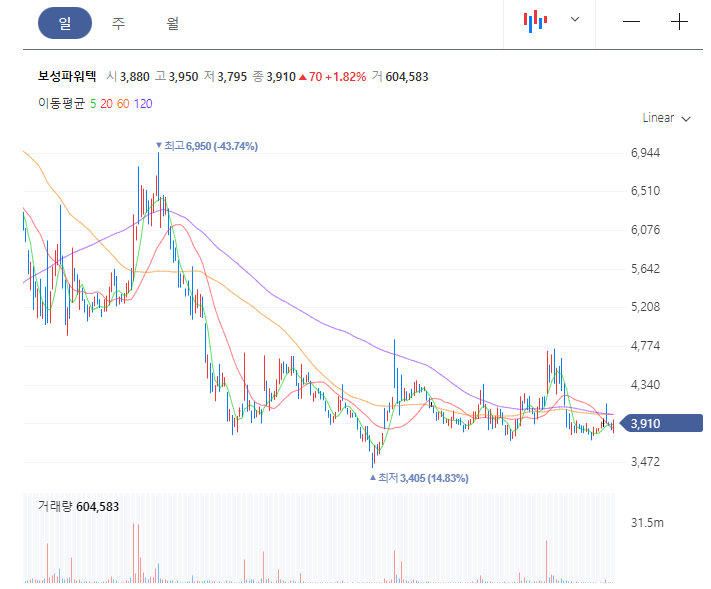
Task: Toggle the 20-day moving average
Action: (x=107, y=104)
